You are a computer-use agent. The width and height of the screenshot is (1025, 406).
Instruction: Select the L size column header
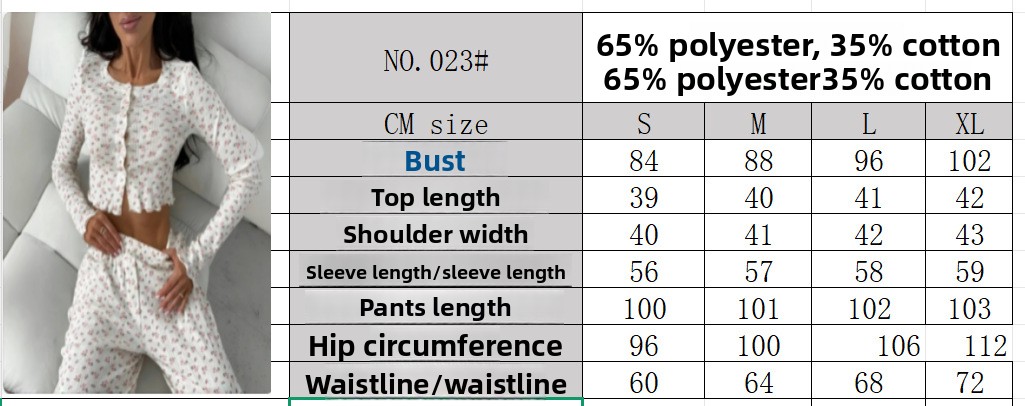869,125
